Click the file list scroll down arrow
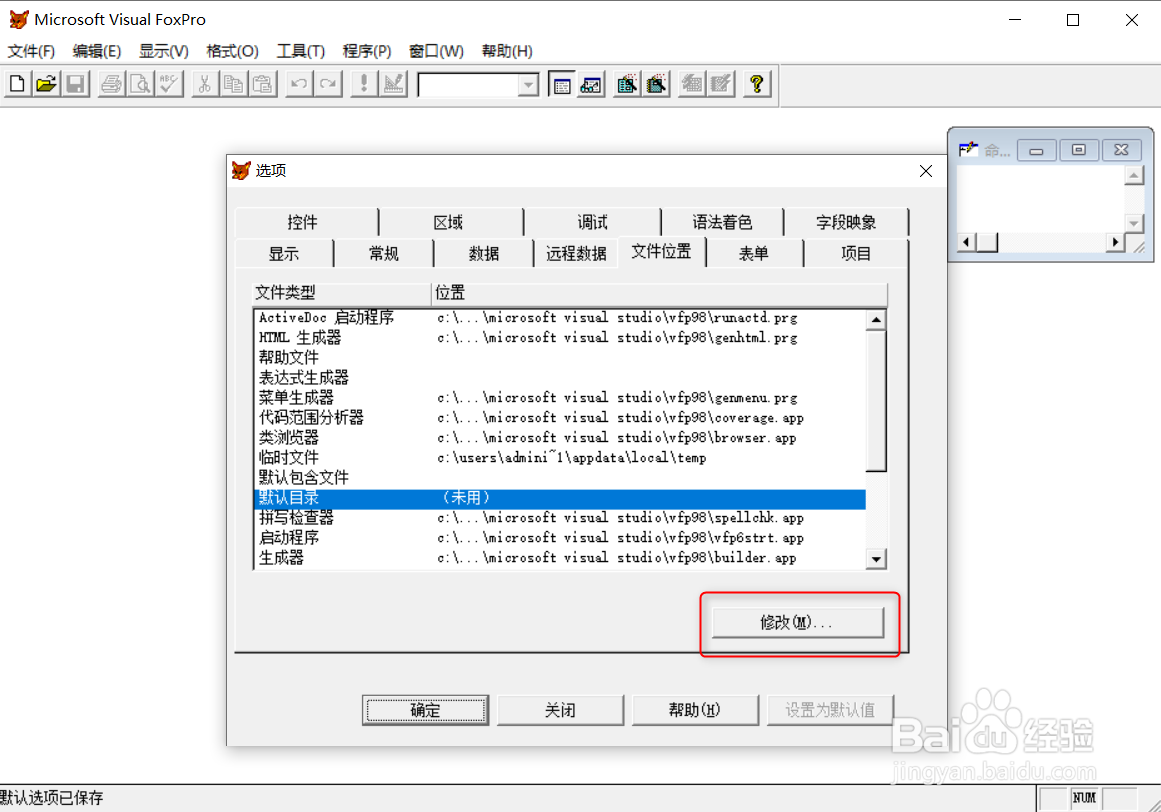The image size is (1161, 812). pyautogui.click(x=876, y=559)
